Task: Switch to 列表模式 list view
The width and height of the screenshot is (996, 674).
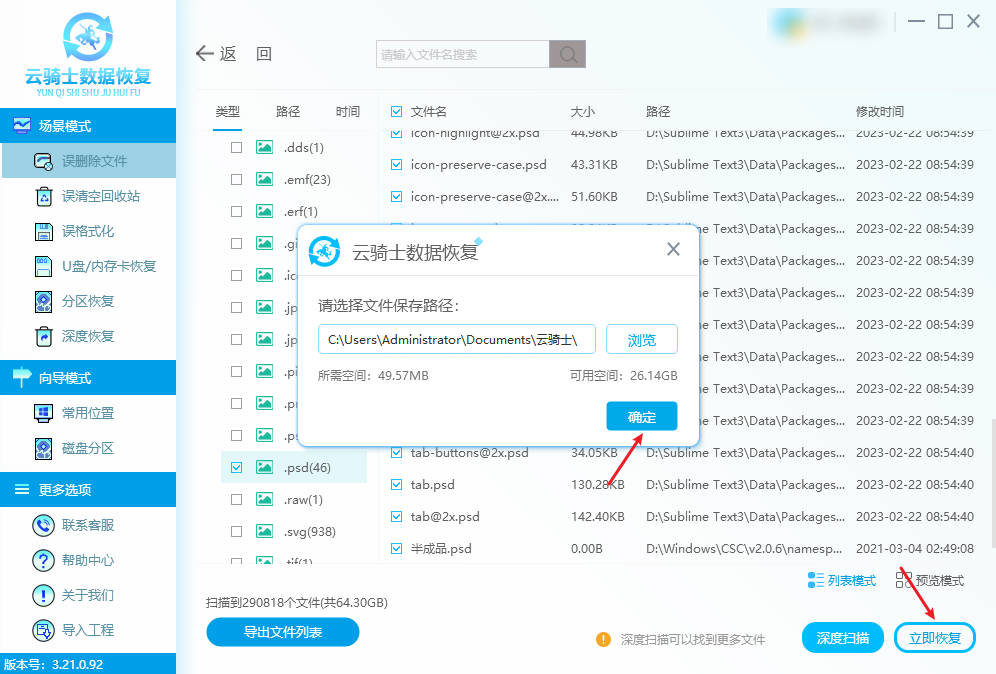Action: 842,580
